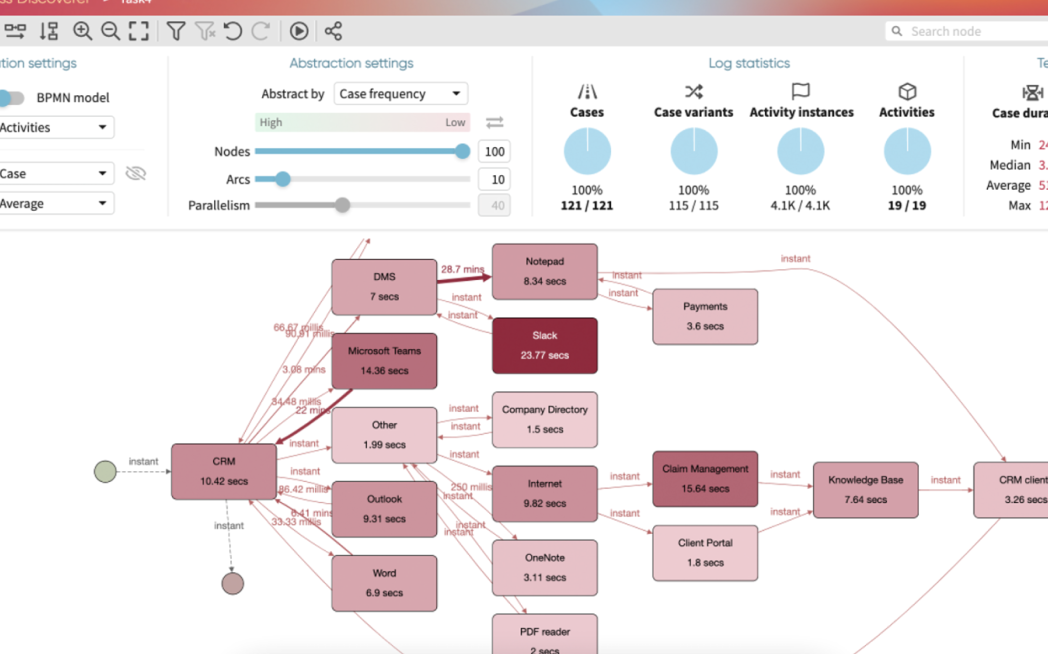Click the Nodes value field showing 100
1048x654 pixels.
(495, 152)
